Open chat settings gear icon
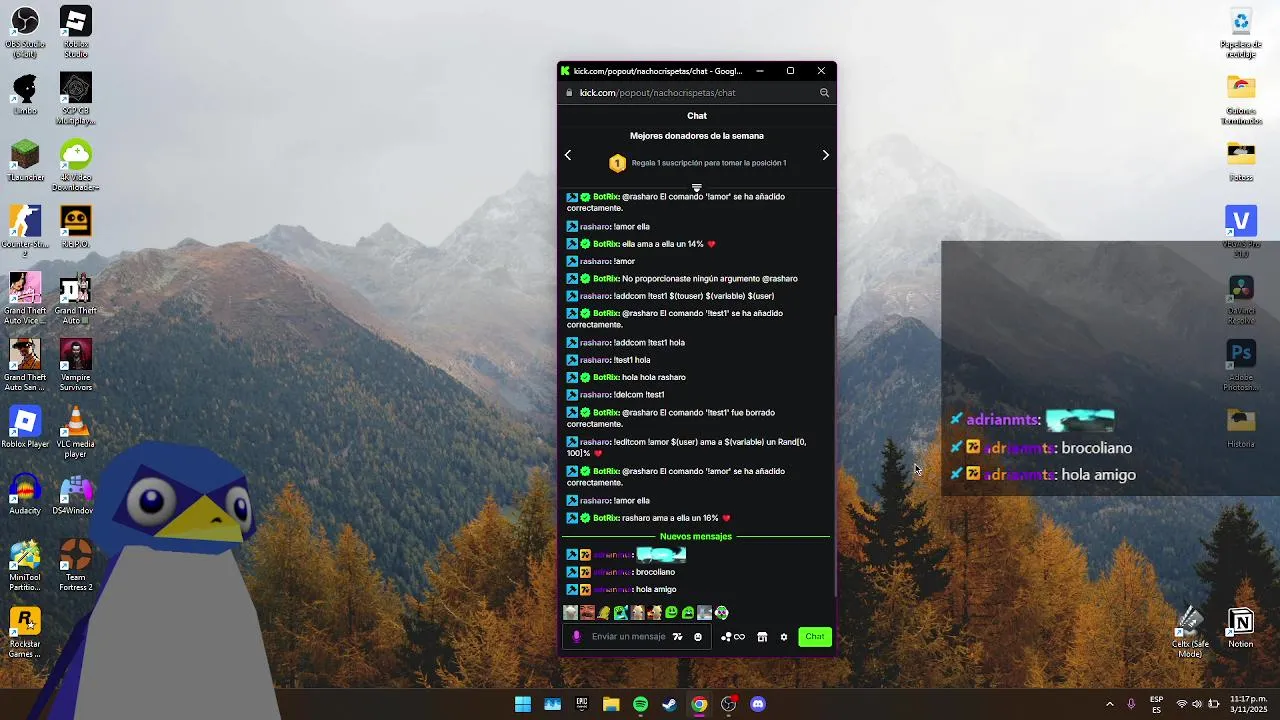 (x=784, y=637)
